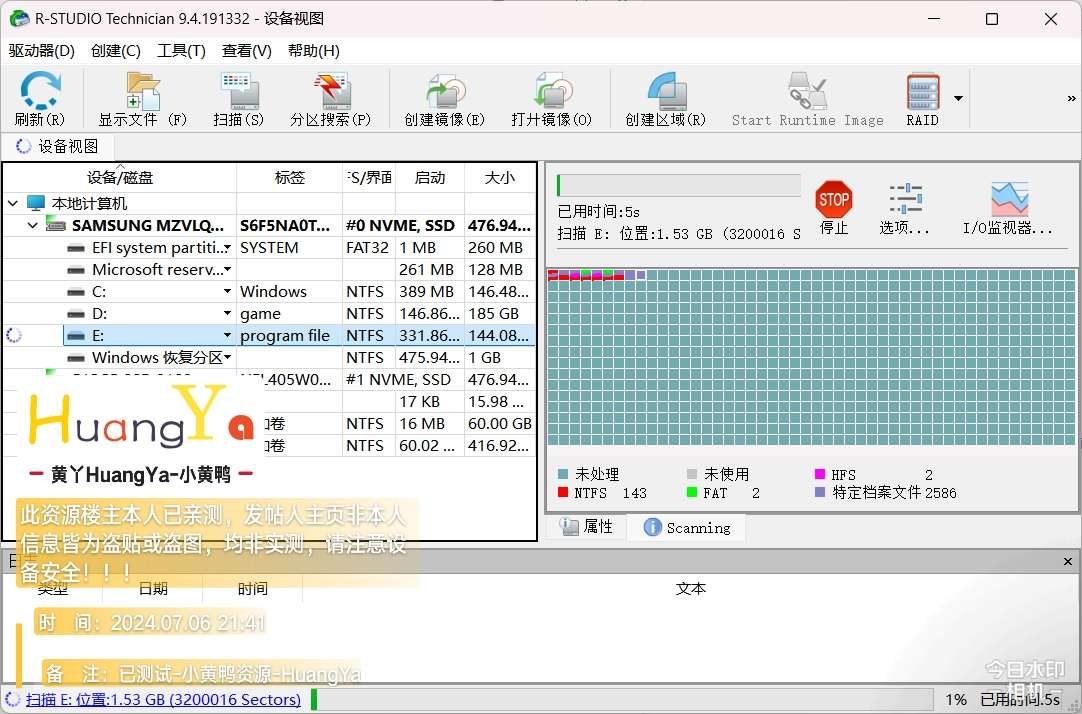Click the Text (文本) log column header
The image size is (1082, 714).
pyautogui.click(x=691, y=589)
